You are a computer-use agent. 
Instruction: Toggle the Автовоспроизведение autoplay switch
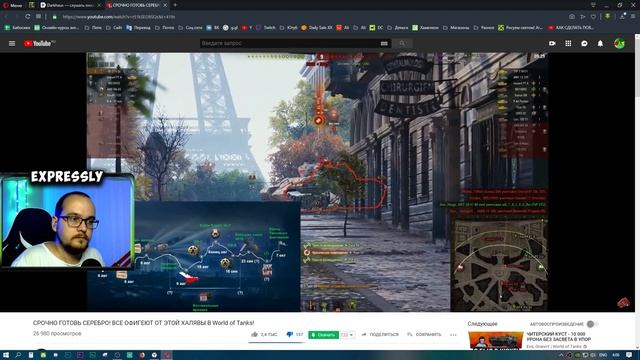[x=592, y=324]
